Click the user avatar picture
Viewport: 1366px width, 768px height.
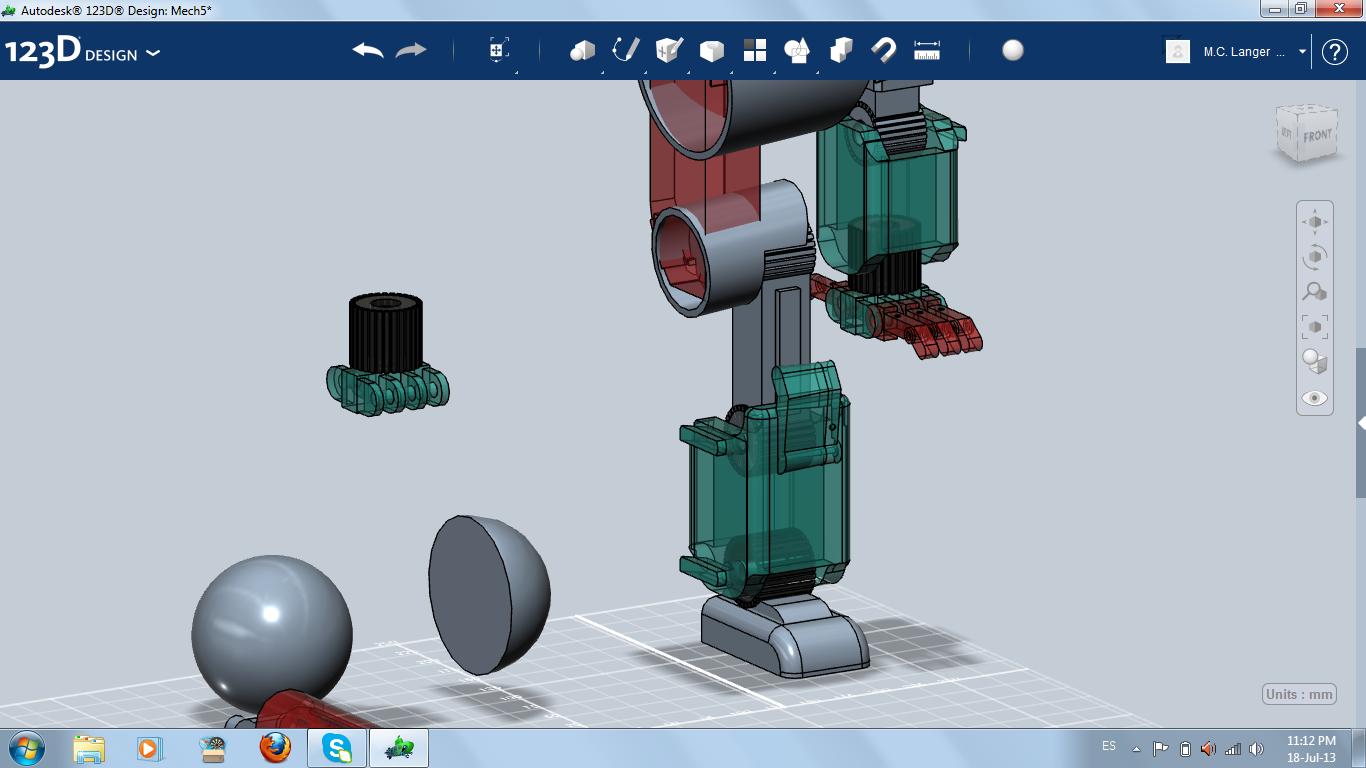(x=1178, y=51)
